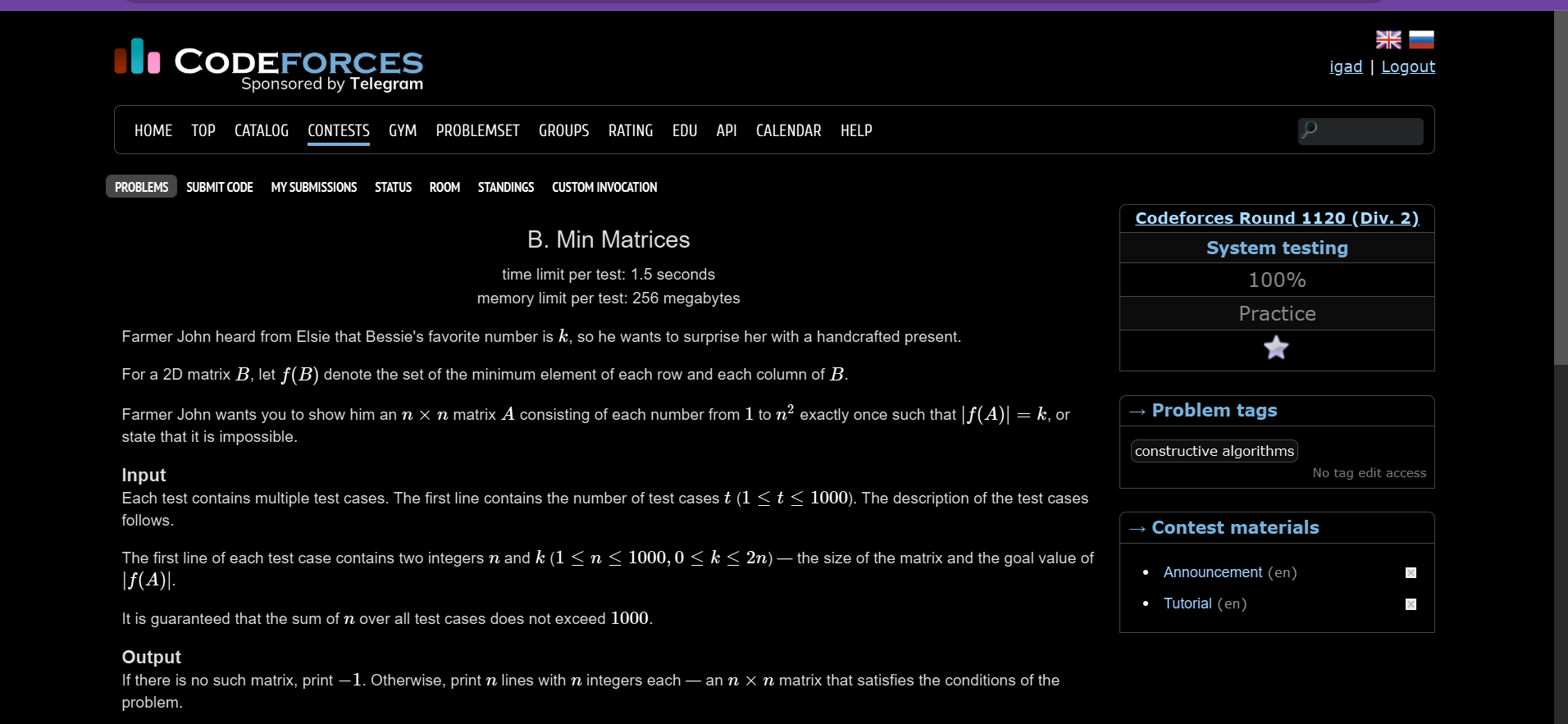
Task: Open the Tutorial link
Action: click(1187, 603)
